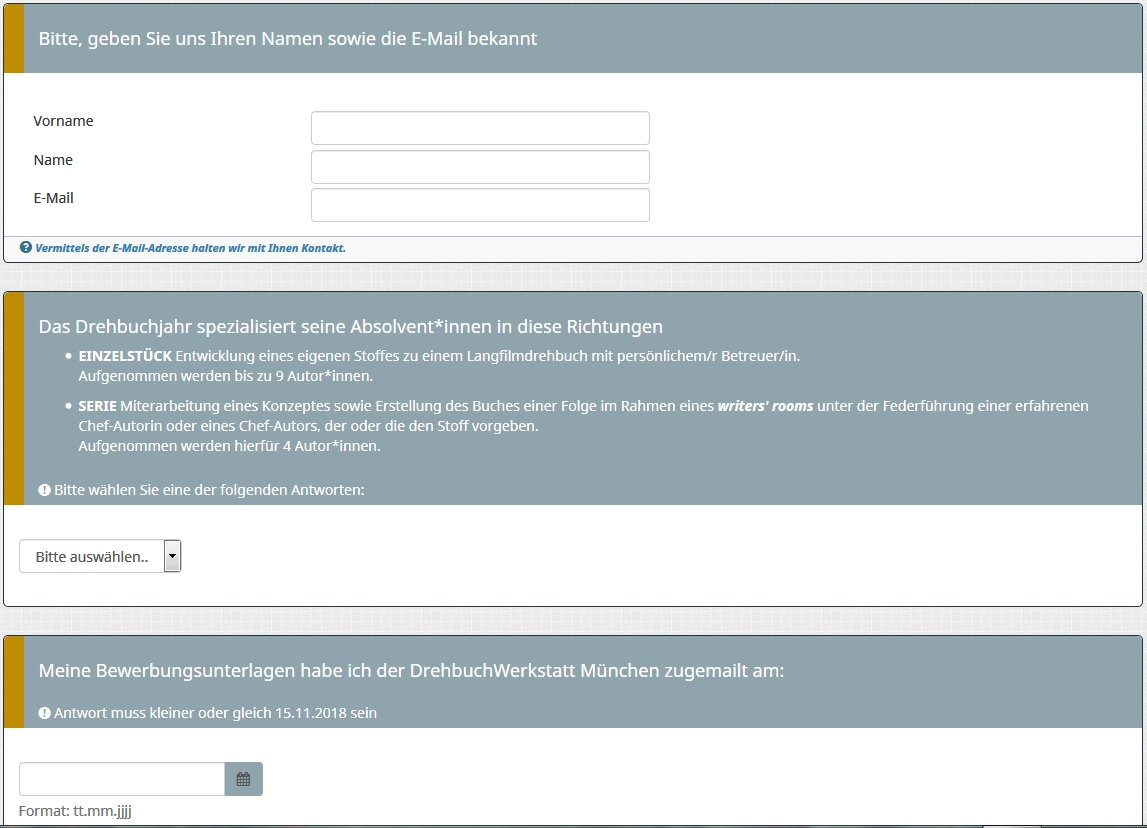Screen dimensions: 1147x828
Task: Click exclamation icon beside 'Antwort muss kleiner'
Action: click(x=44, y=713)
